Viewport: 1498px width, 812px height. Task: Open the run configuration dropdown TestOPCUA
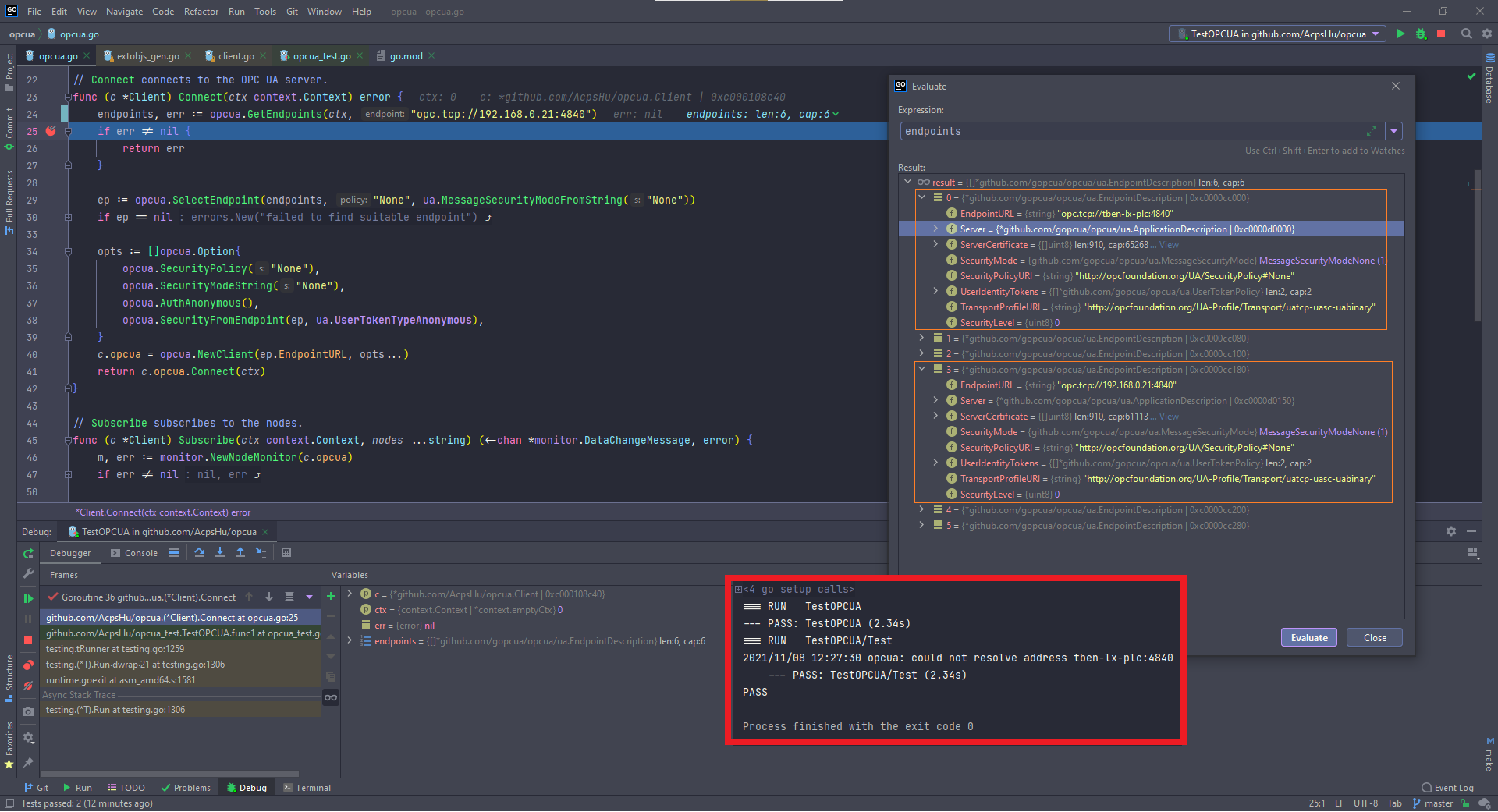[x=1277, y=34]
